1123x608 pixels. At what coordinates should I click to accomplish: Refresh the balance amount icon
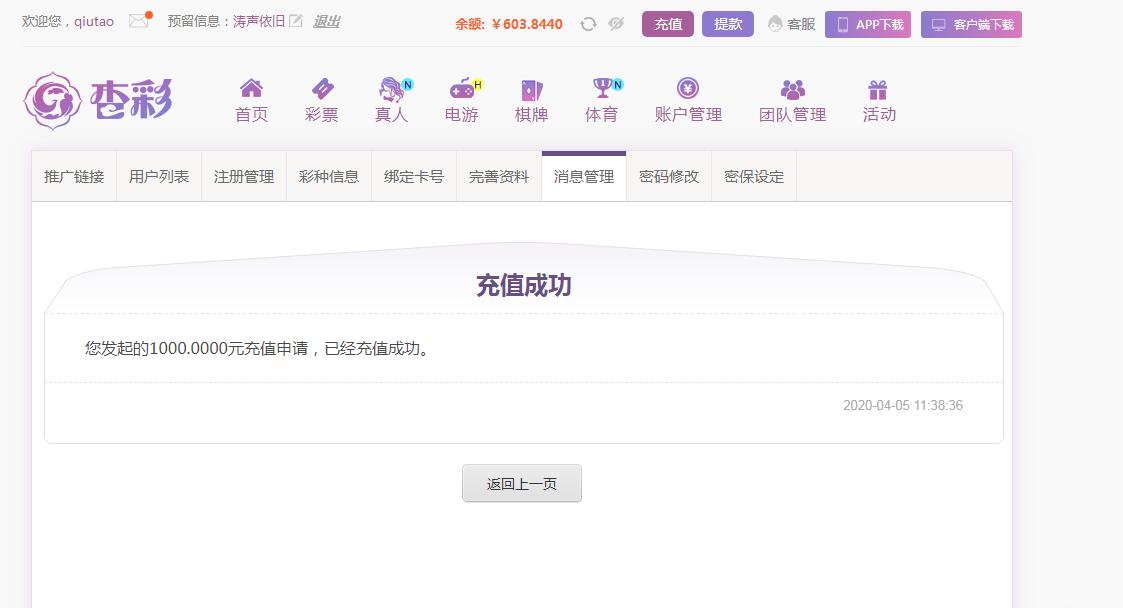588,24
